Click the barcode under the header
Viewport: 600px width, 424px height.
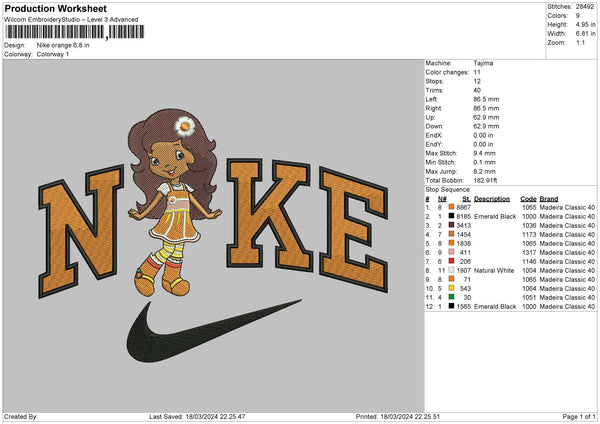click(x=75, y=32)
